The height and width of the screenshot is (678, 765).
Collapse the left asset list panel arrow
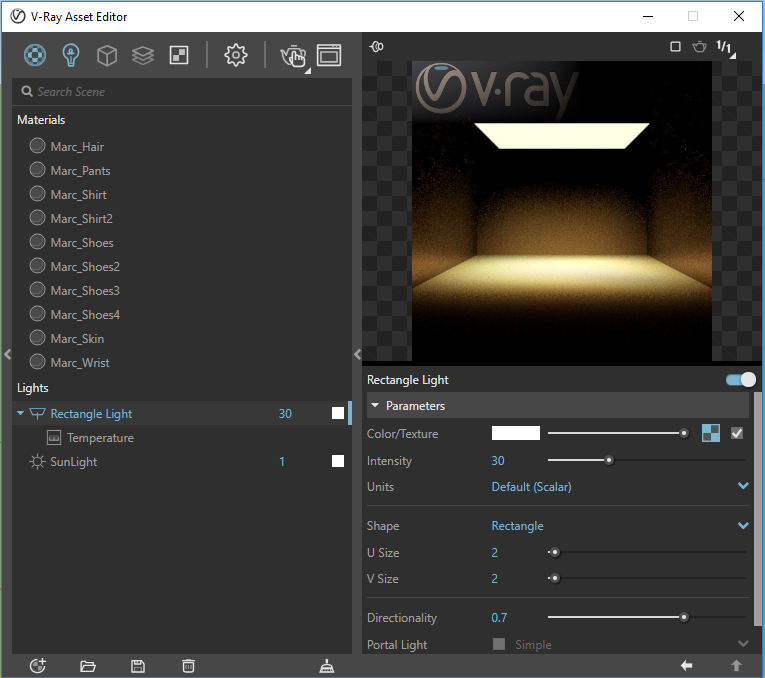coord(7,354)
